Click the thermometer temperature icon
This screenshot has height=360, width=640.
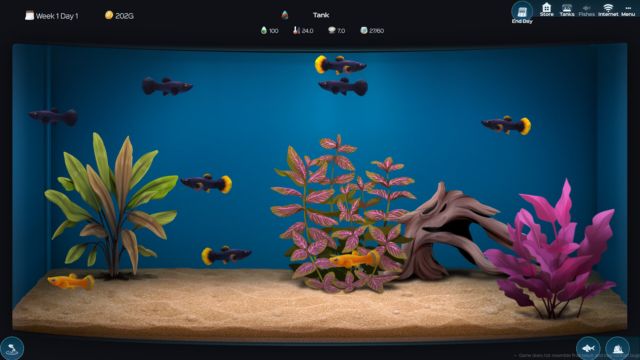pyautogui.click(x=296, y=30)
